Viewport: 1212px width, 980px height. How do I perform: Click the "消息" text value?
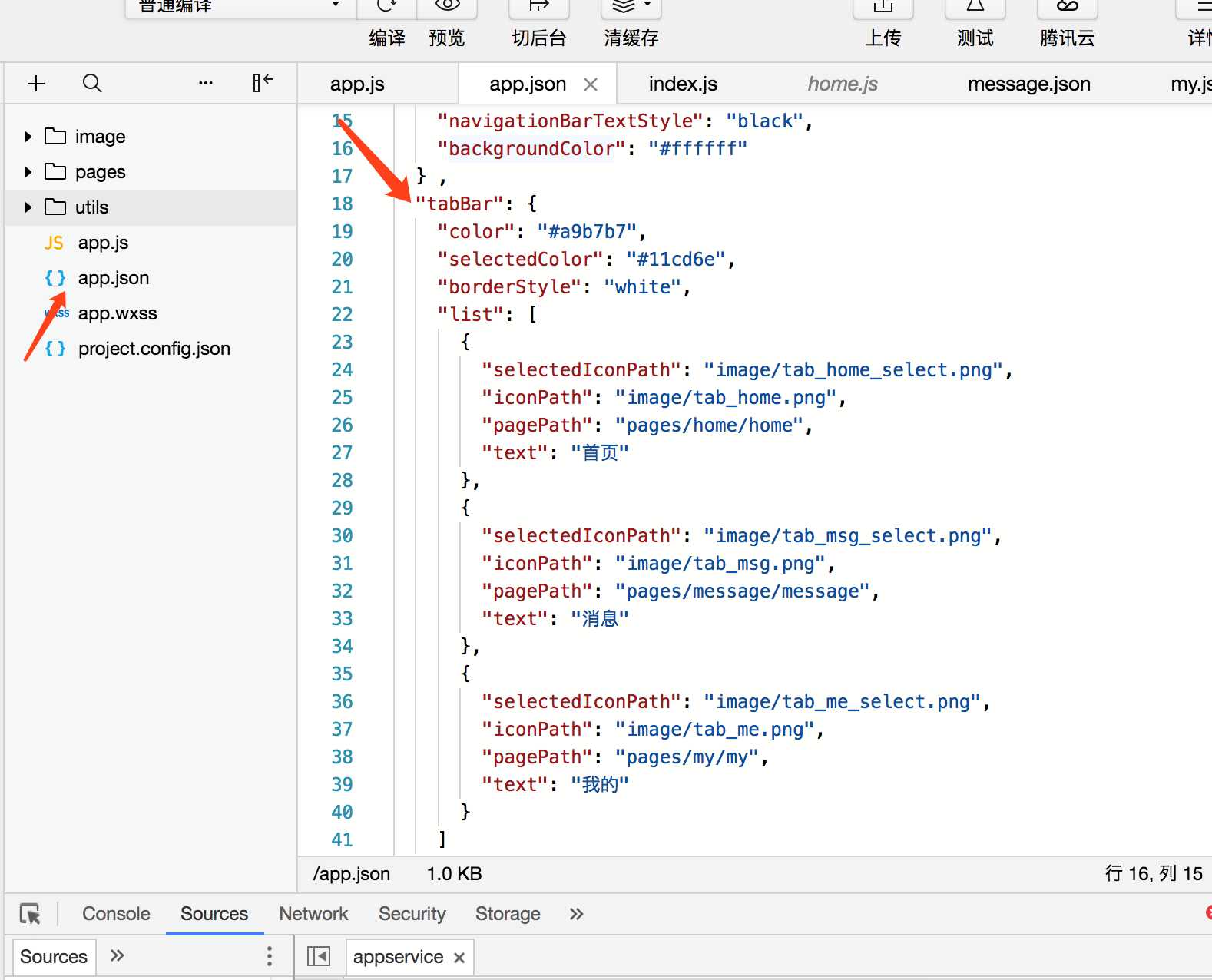[x=600, y=619]
